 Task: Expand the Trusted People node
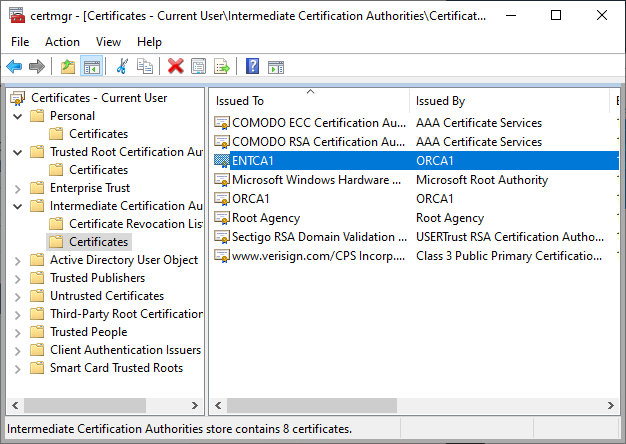[x=18, y=333]
